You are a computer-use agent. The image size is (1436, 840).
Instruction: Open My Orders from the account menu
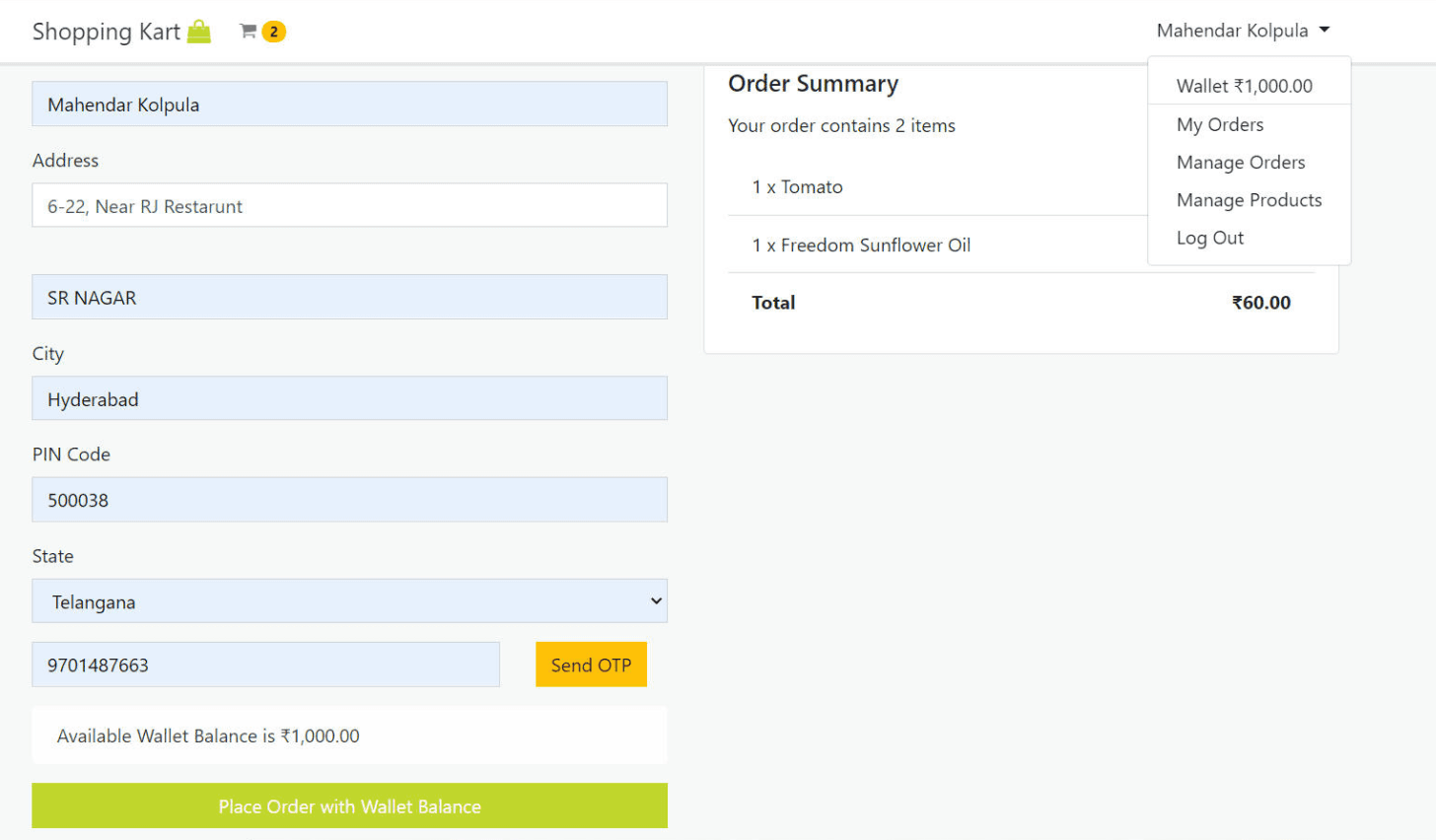pyautogui.click(x=1219, y=124)
